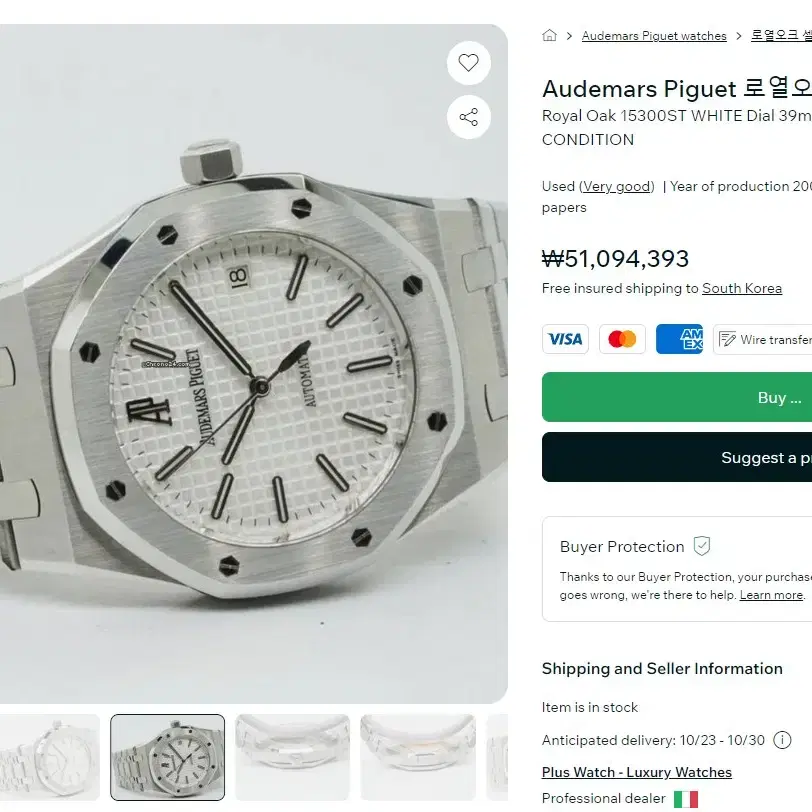Click the Suggest a price button
The height and width of the screenshot is (812, 812).
677,457
